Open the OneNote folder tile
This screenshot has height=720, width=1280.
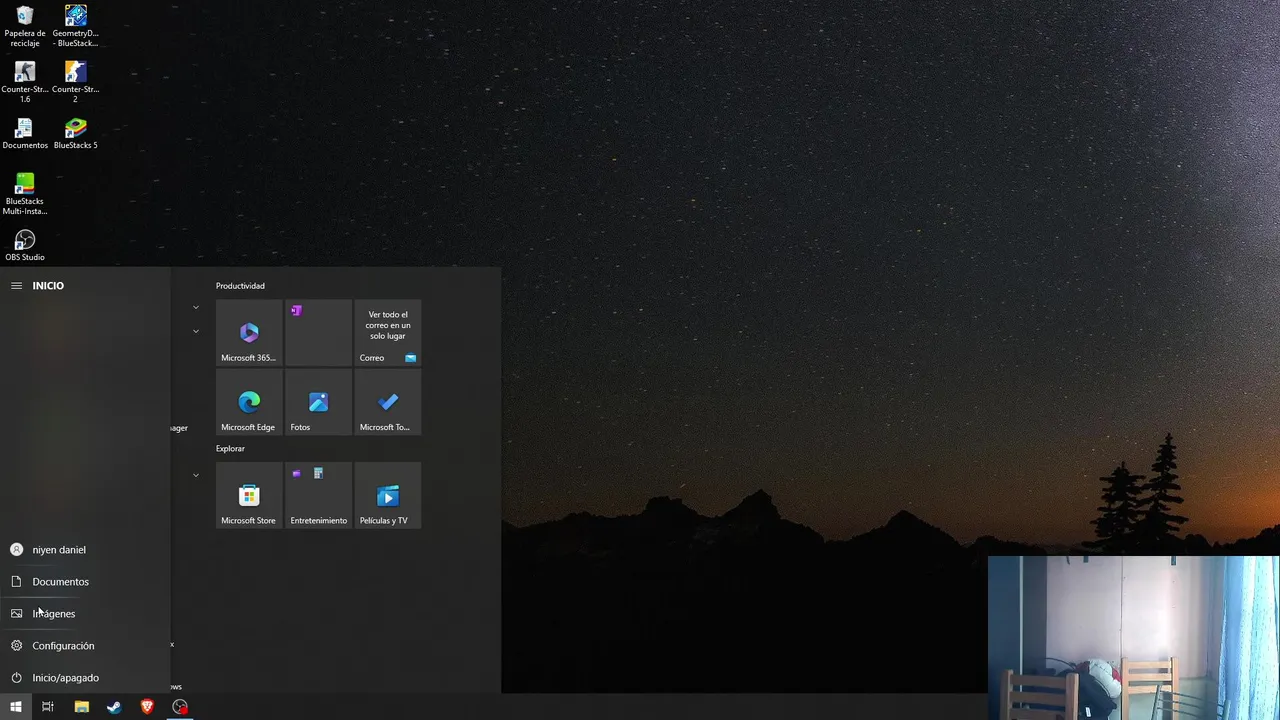click(x=318, y=333)
